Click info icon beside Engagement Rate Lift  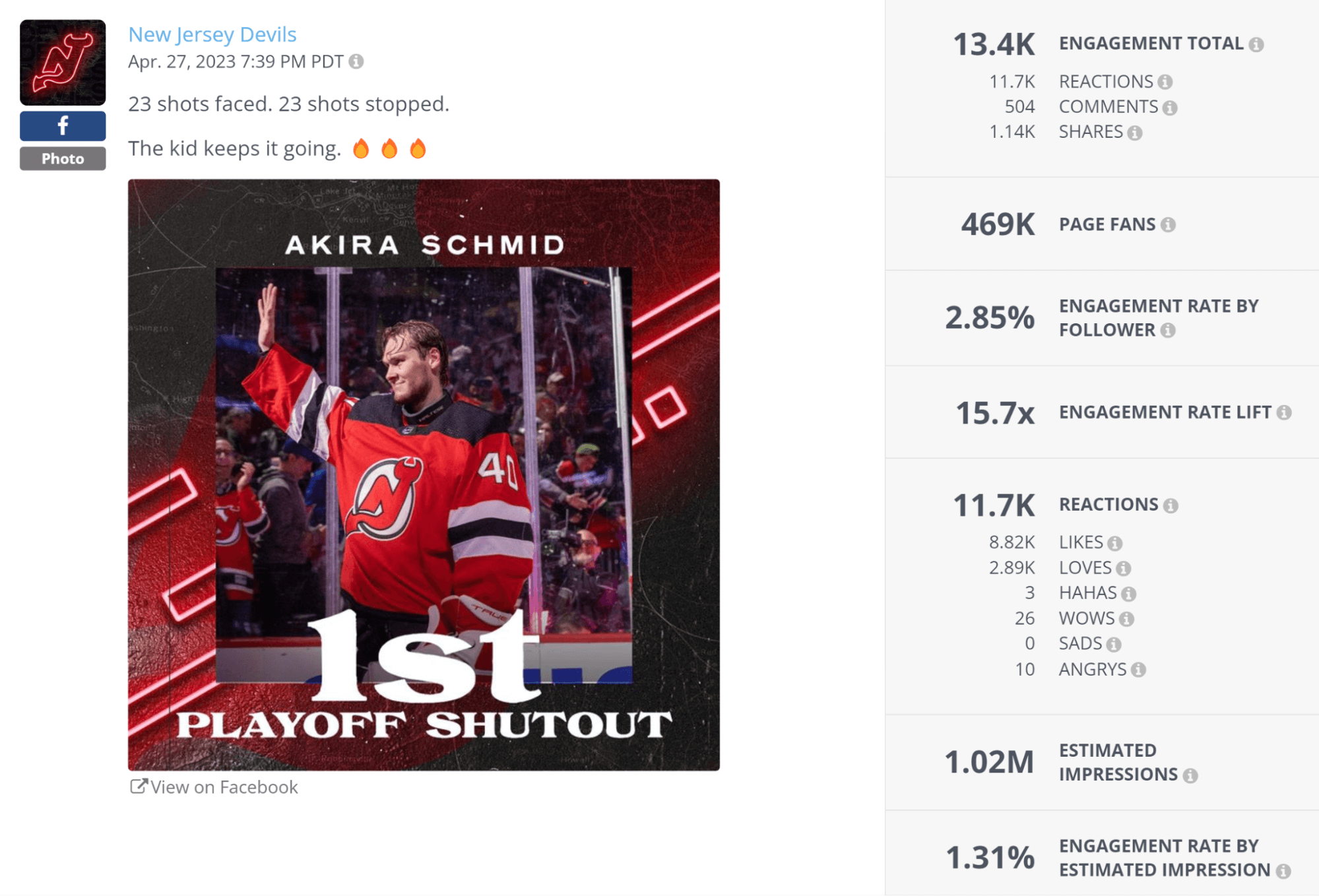click(x=1283, y=412)
